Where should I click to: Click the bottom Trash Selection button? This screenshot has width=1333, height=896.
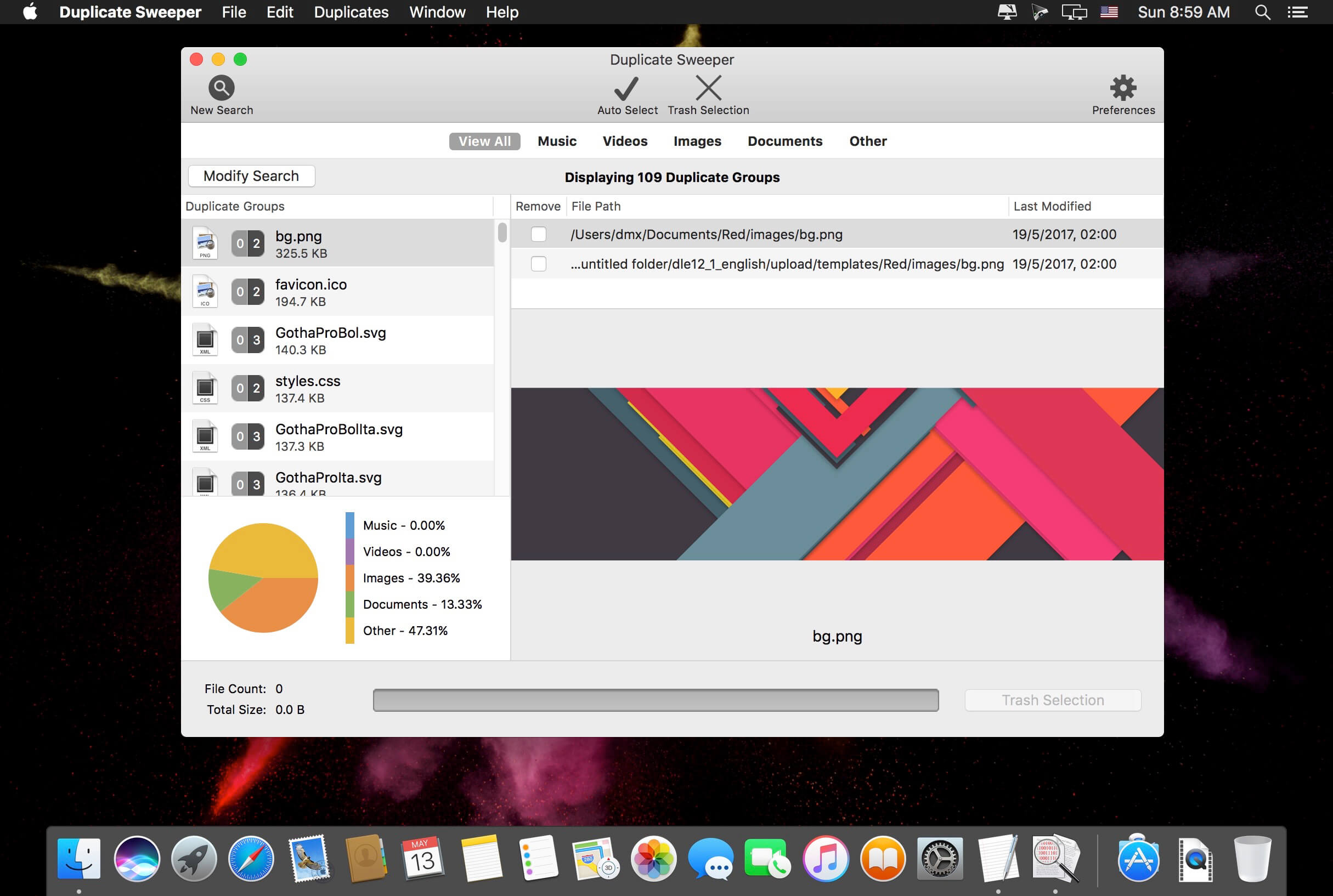point(1052,700)
